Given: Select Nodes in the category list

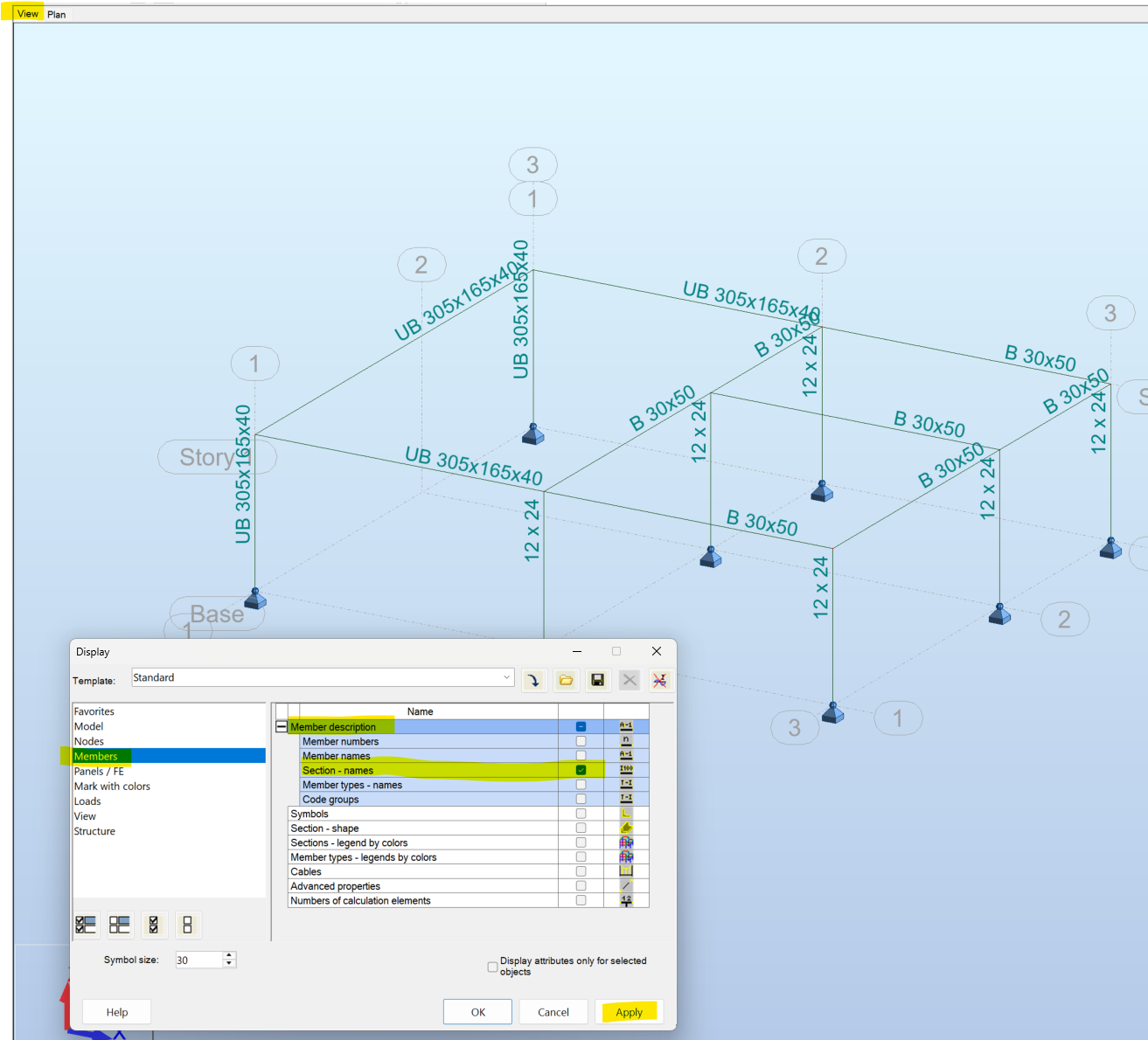Looking at the screenshot, I should [x=88, y=741].
